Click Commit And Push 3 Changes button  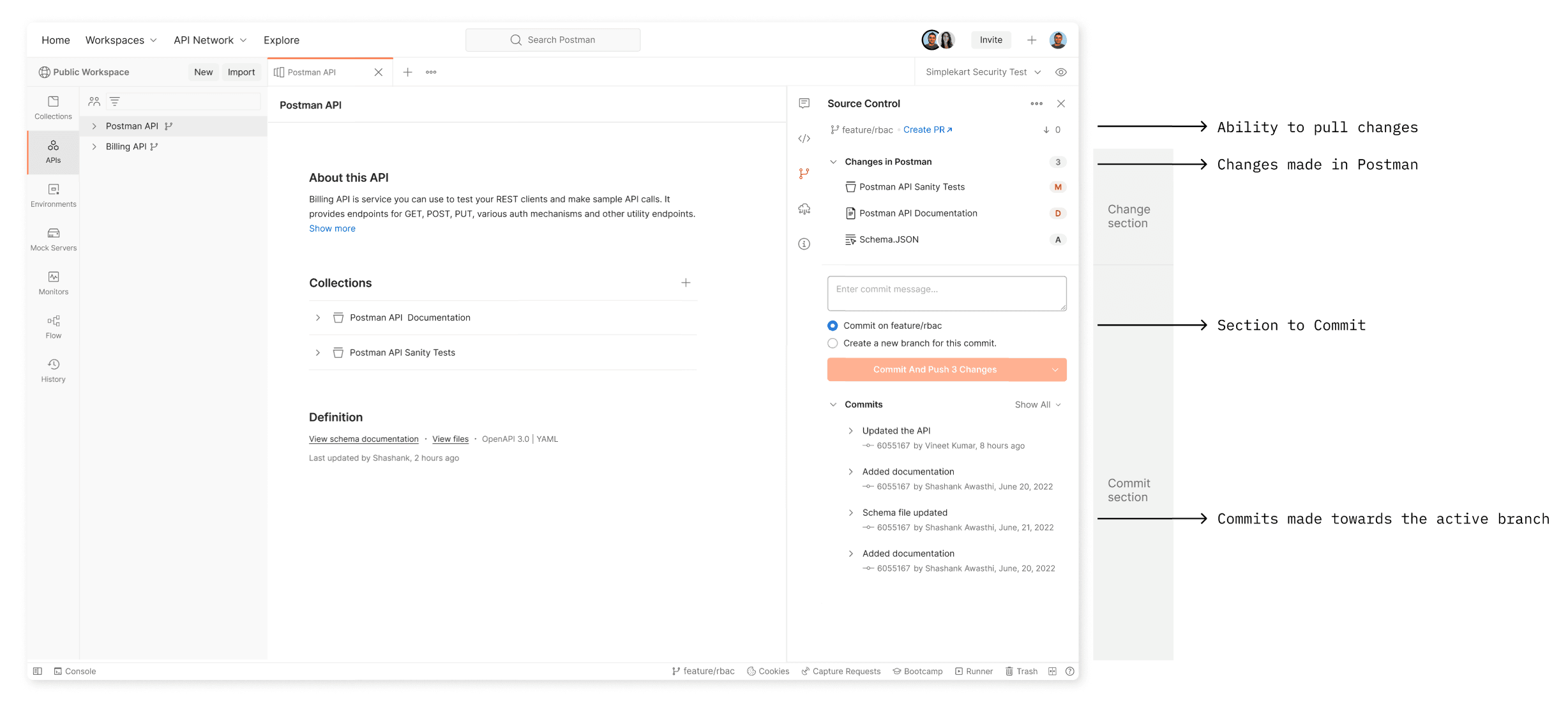coord(935,370)
